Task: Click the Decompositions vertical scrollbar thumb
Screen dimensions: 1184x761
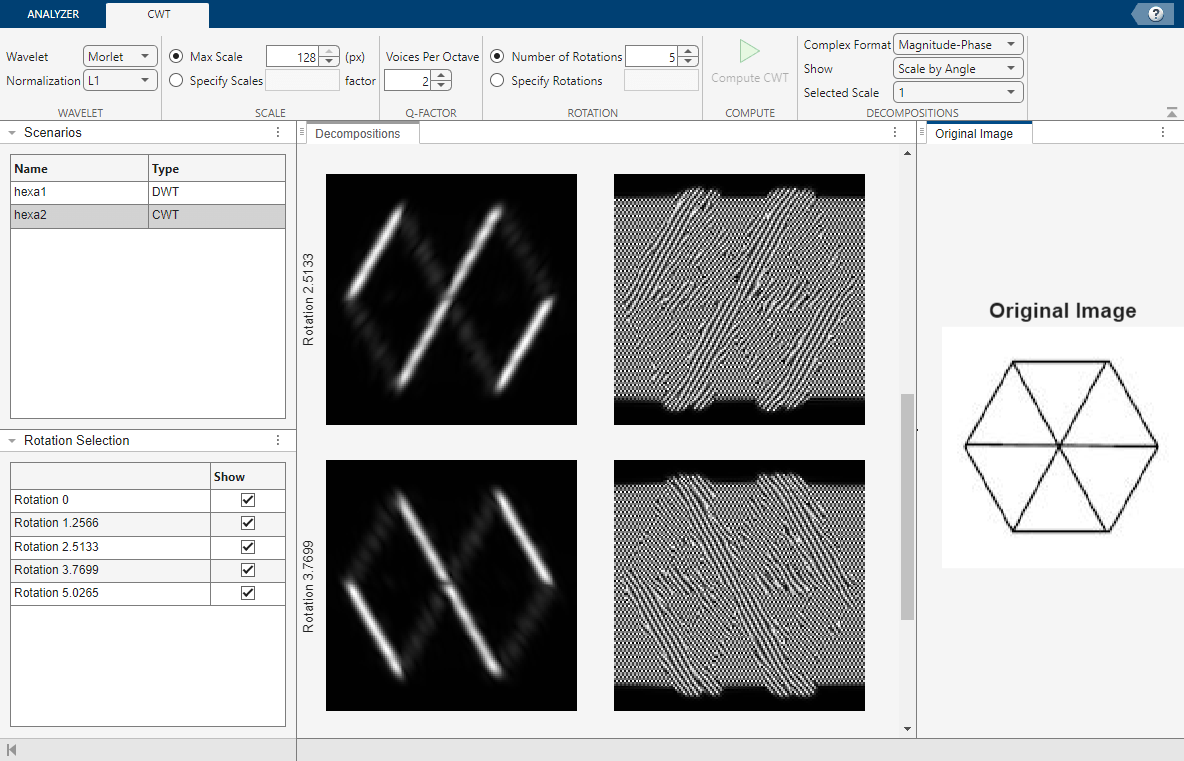Action: point(907,505)
